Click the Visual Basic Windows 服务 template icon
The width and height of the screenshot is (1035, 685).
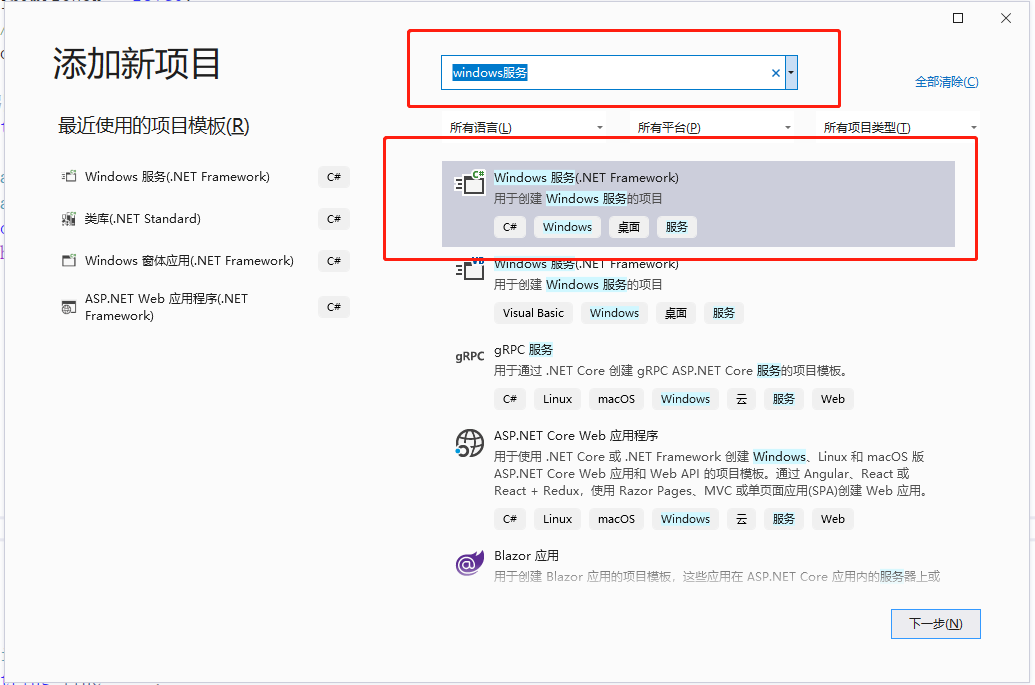(470, 268)
